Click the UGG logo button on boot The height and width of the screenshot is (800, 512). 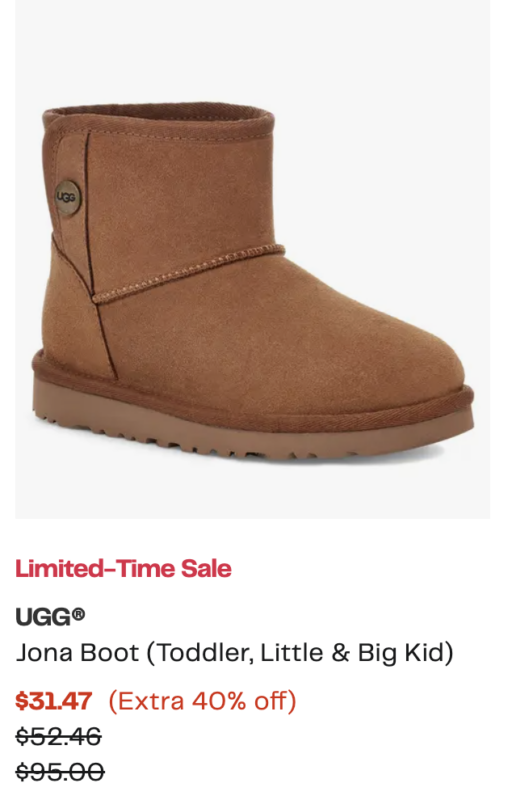tap(68, 197)
